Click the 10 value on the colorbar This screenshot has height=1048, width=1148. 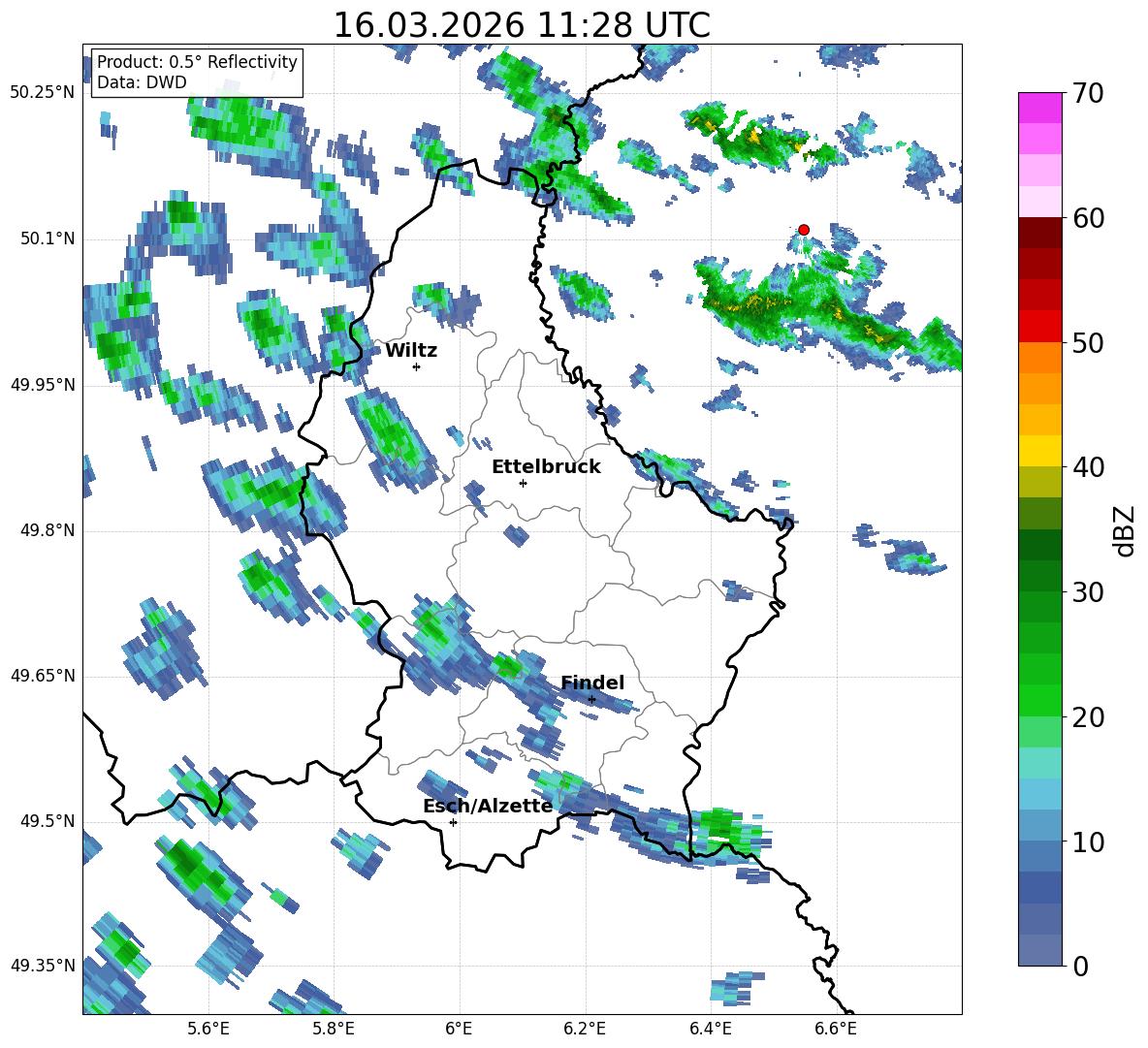click(1088, 842)
